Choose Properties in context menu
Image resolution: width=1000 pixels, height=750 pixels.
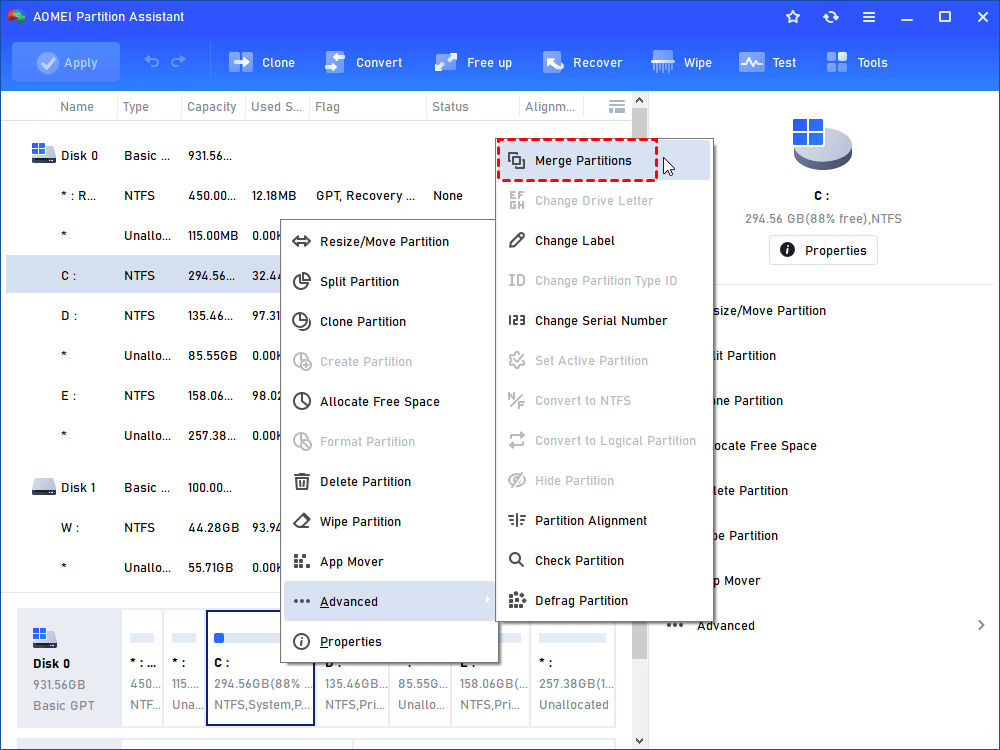tap(388, 642)
